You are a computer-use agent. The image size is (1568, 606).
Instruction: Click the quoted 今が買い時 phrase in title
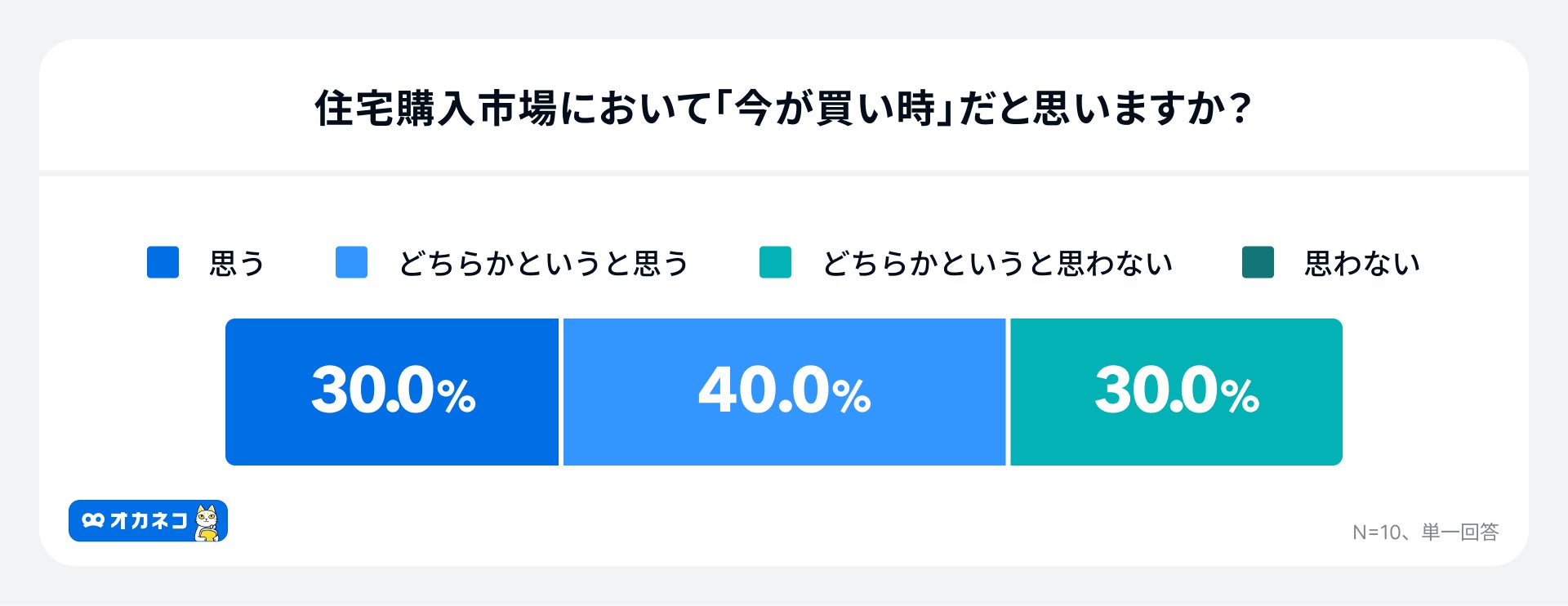(835, 109)
